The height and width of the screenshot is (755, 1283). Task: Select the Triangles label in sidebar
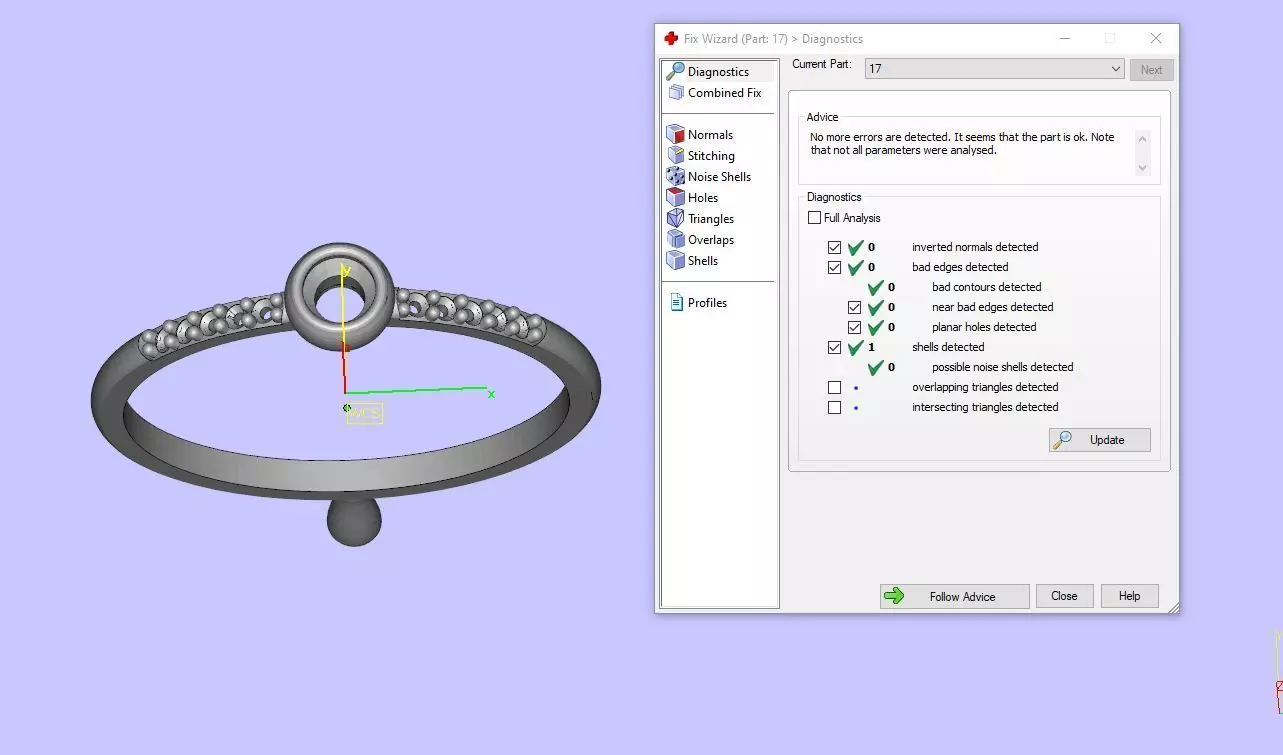click(711, 219)
